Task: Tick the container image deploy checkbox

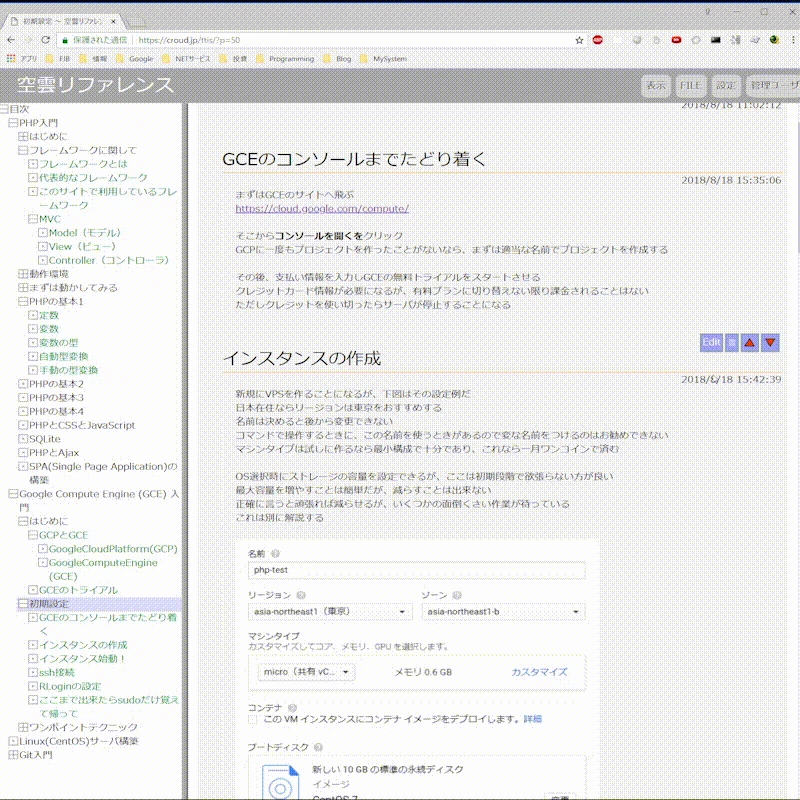Action: [253, 719]
